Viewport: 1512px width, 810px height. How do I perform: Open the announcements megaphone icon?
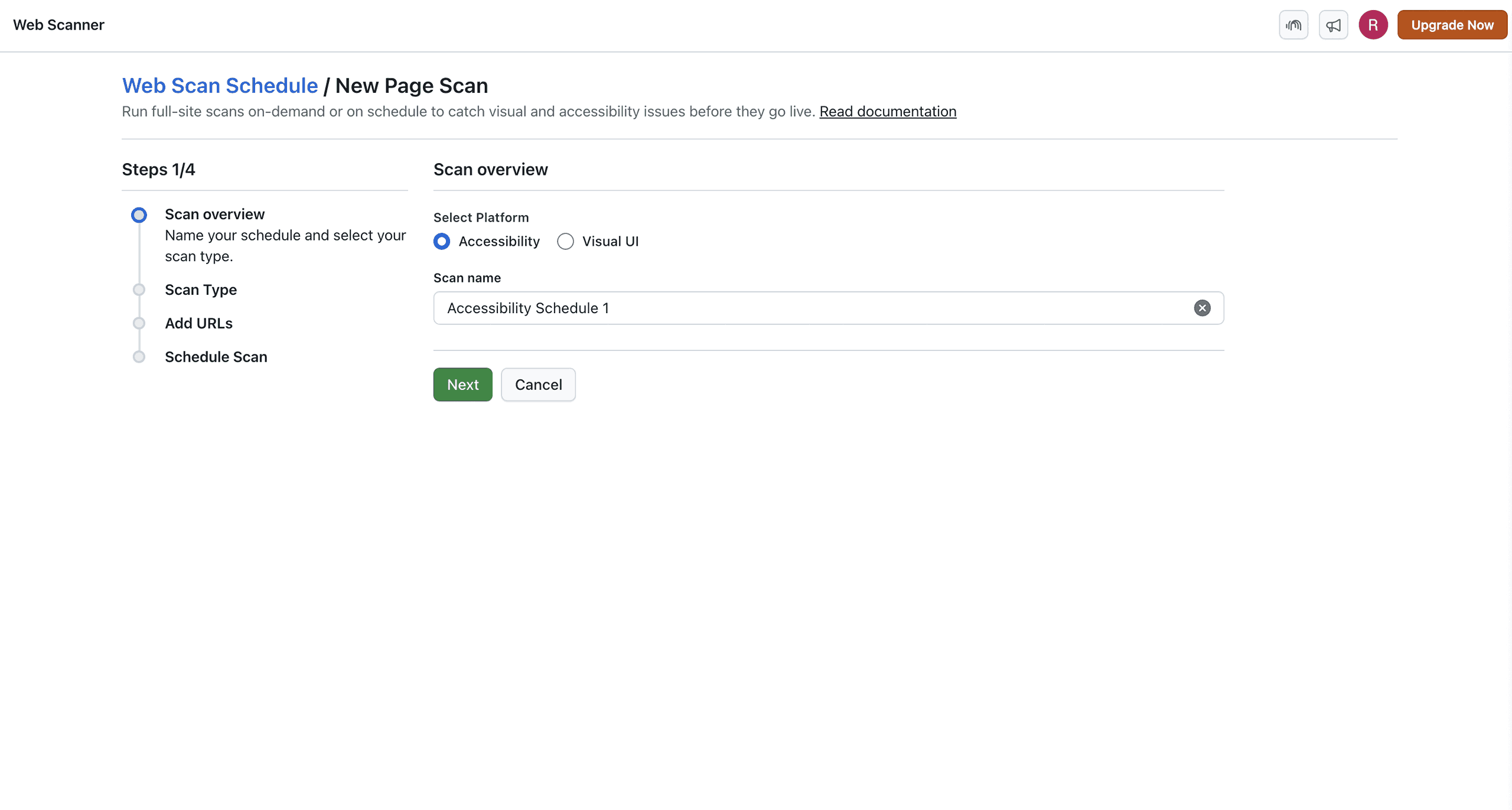click(x=1333, y=25)
